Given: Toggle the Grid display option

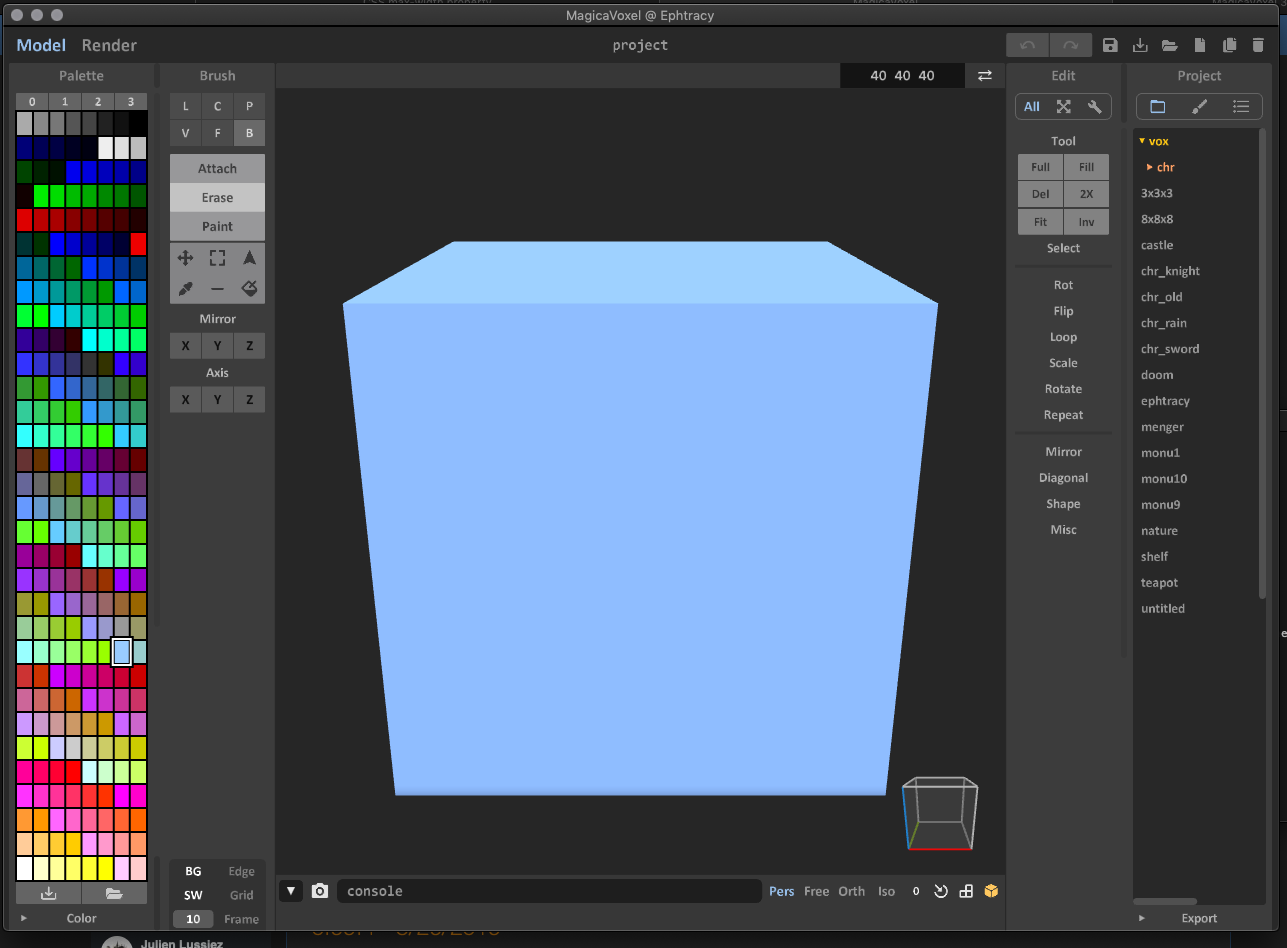Looking at the screenshot, I should click(241, 895).
